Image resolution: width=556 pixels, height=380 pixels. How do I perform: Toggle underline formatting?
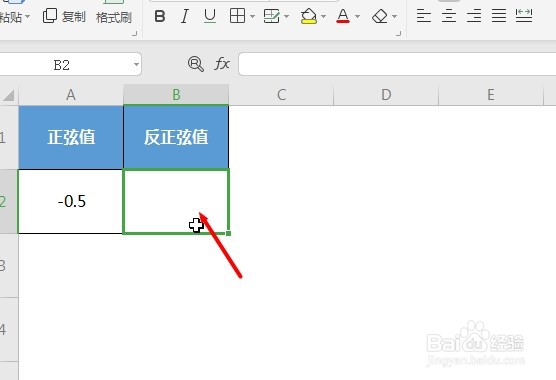tap(210, 16)
